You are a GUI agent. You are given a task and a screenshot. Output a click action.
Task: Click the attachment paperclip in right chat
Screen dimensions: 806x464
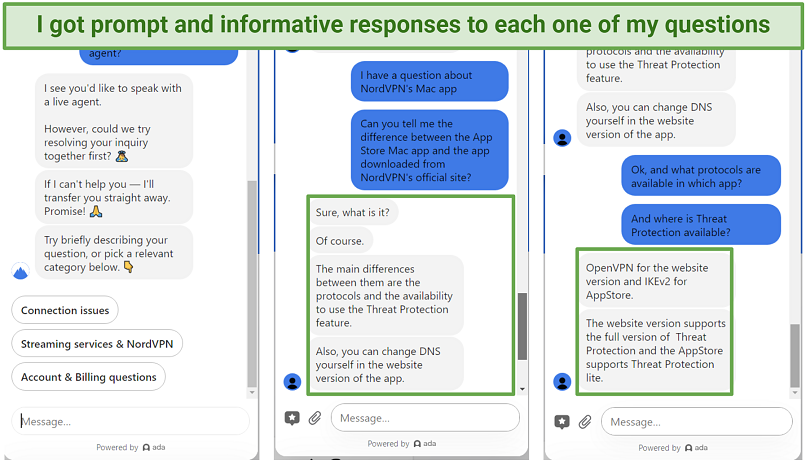(585, 422)
